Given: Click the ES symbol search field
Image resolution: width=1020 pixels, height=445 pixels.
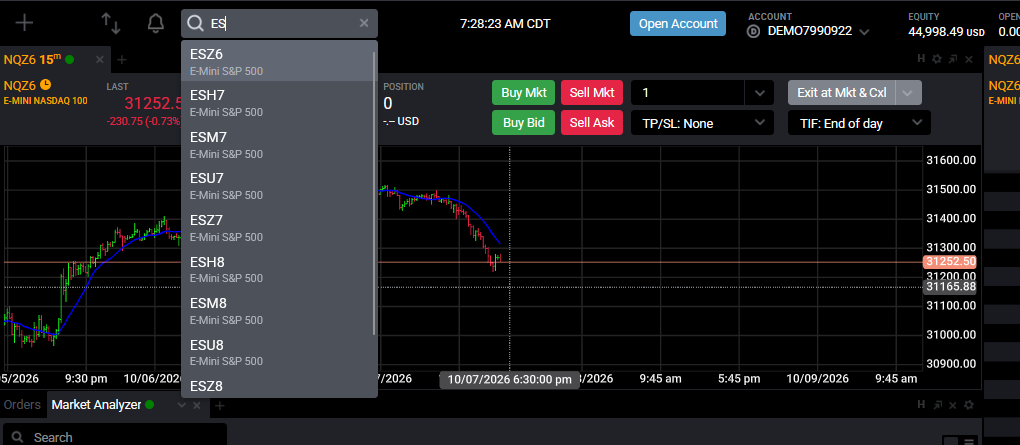Looking at the screenshot, I should [x=279, y=23].
